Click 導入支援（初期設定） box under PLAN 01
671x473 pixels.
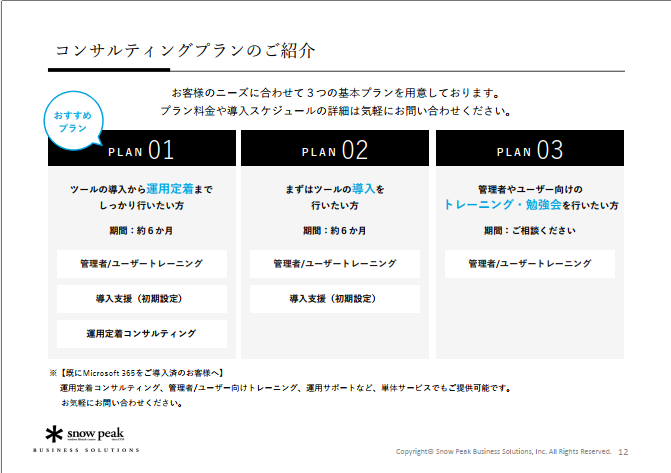[x=142, y=299]
